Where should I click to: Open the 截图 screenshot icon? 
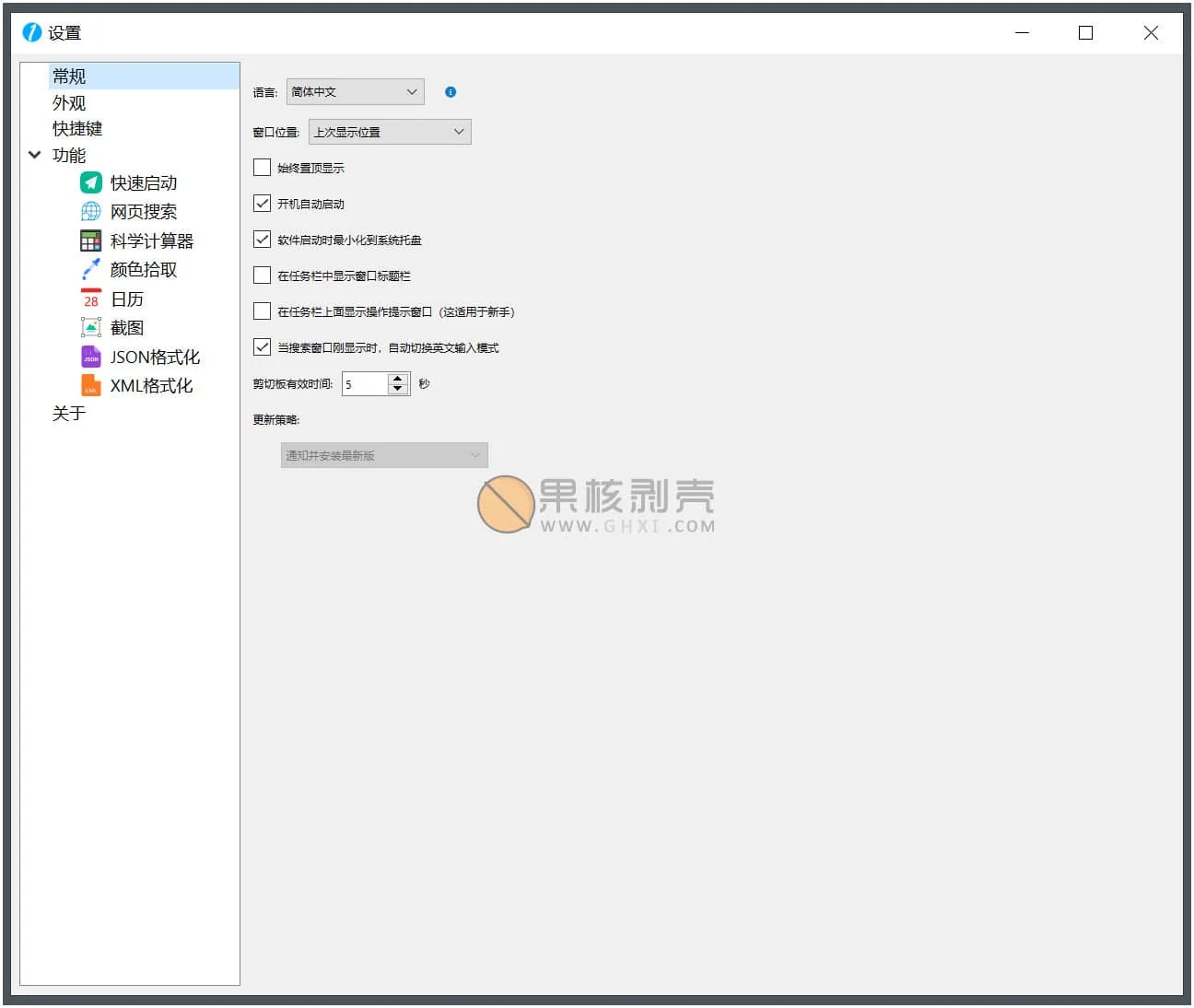click(89, 327)
